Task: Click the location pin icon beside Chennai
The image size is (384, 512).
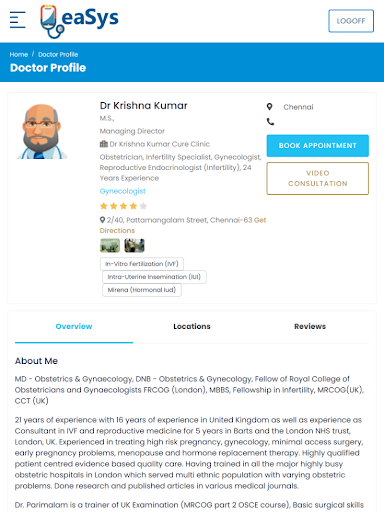Action: [x=269, y=107]
